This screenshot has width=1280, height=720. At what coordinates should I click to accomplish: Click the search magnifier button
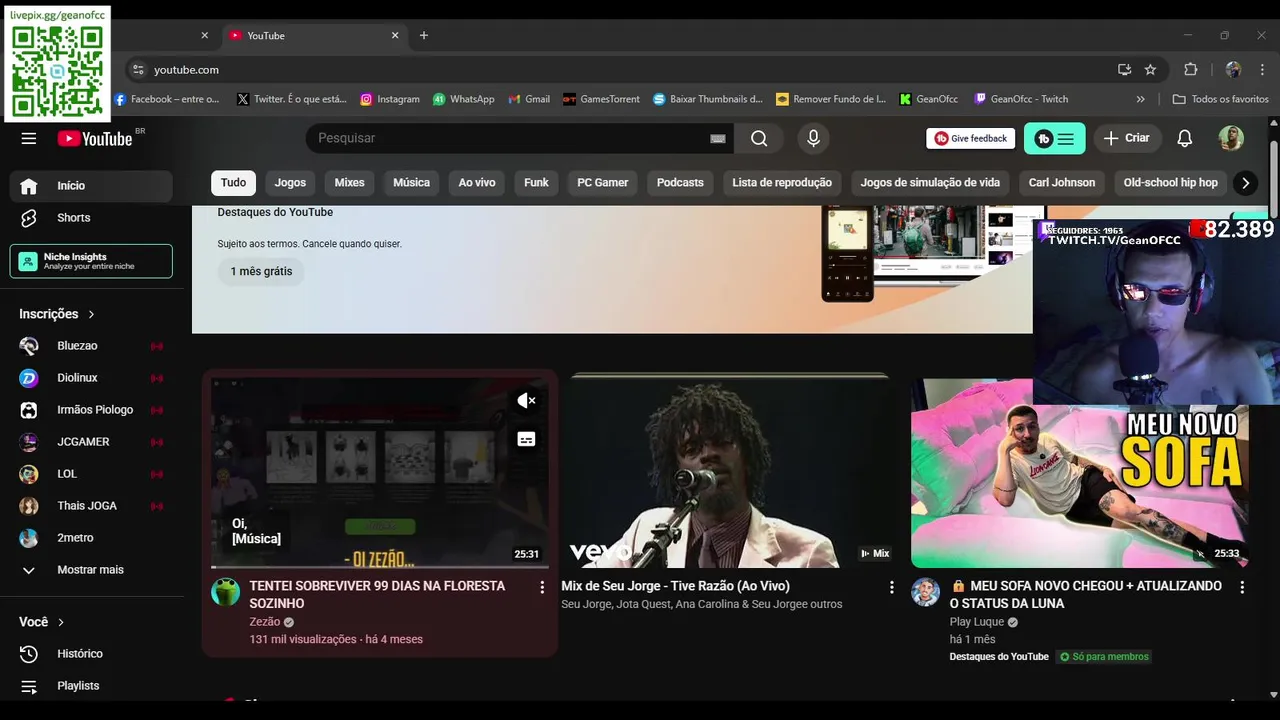pyautogui.click(x=759, y=138)
